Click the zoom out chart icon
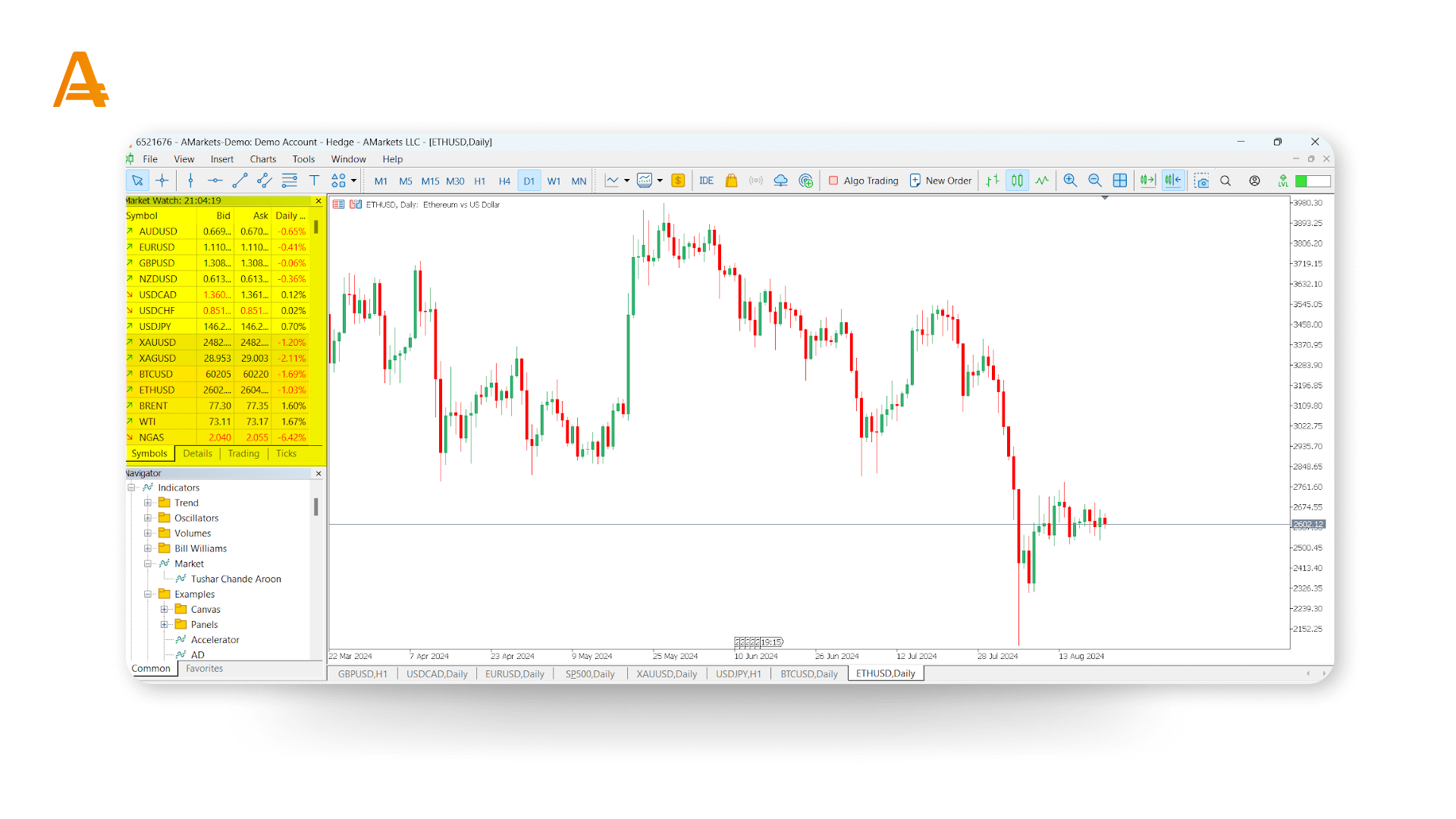Image resolution: width=1456 pixels, height=819 pixels. point(1095,180)
